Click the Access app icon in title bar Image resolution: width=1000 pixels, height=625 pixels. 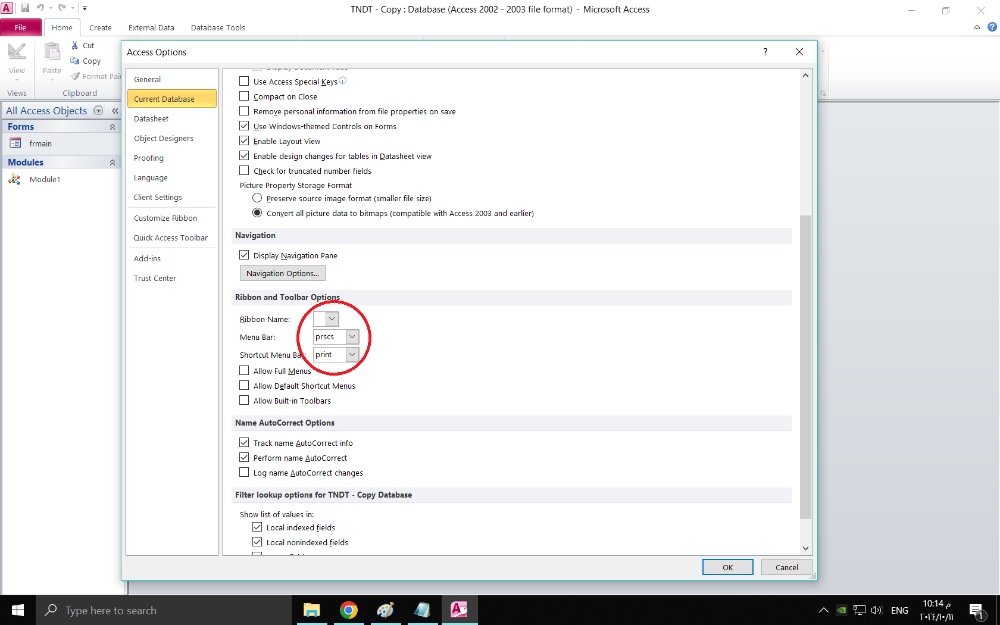point(6,8)
